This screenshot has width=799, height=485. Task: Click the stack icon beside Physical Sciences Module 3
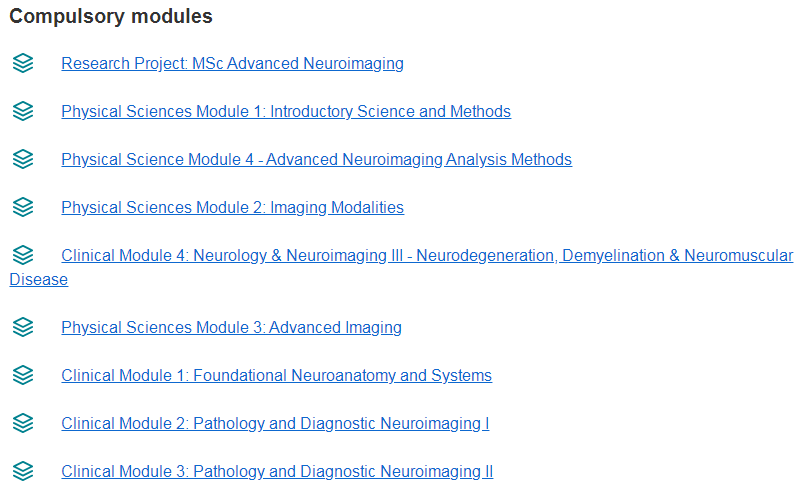coord(23,327)
